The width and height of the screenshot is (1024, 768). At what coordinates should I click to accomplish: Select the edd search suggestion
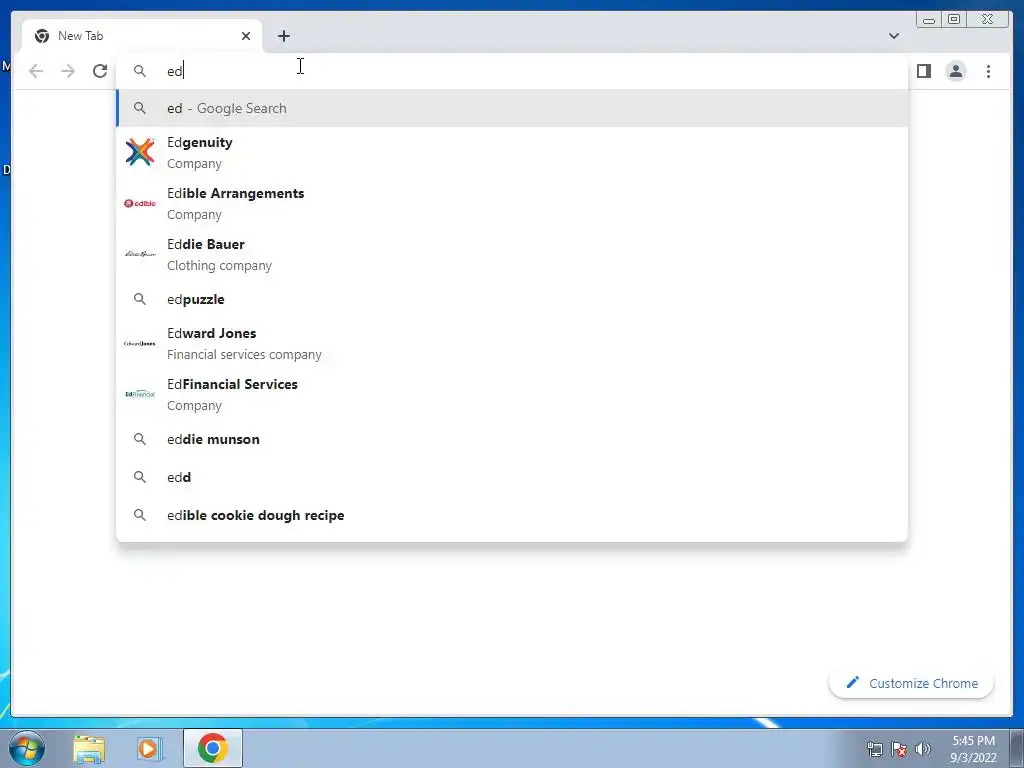[512, 477]
